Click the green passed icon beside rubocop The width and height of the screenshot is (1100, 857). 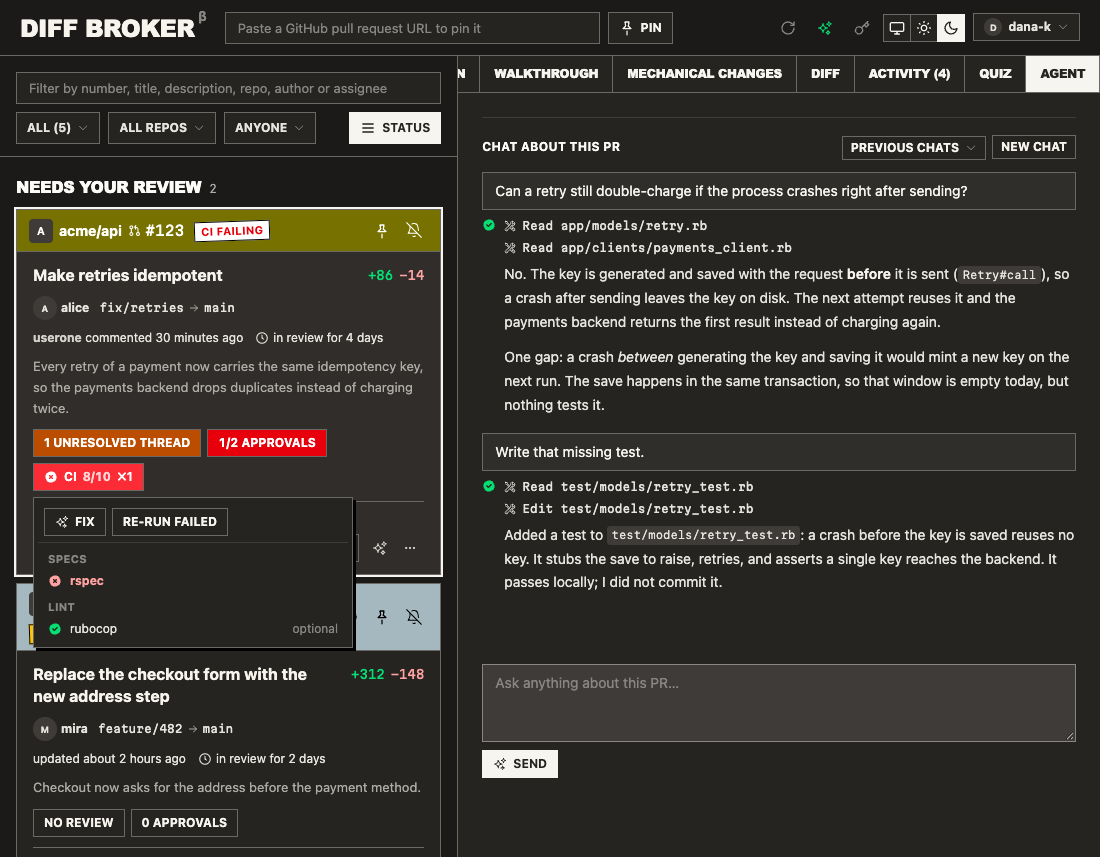pyautogui.click(x=55, y=629)
